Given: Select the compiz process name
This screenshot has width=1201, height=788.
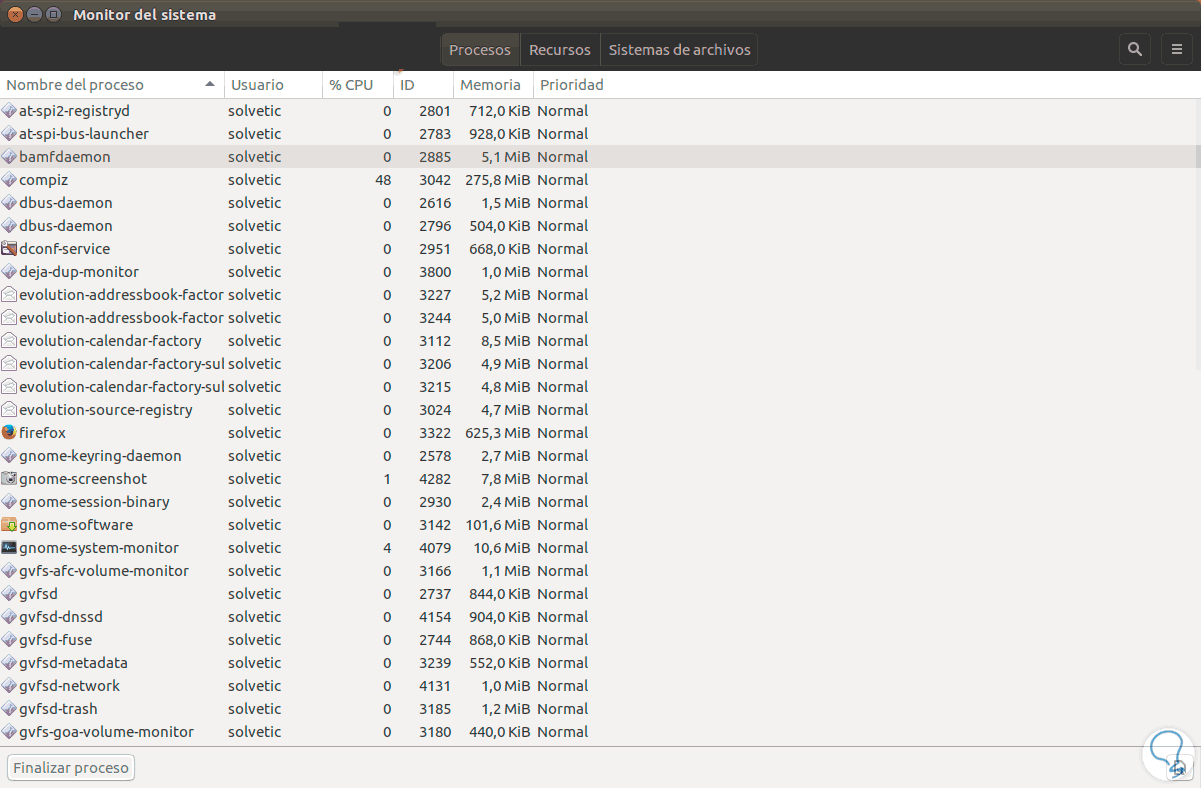Looking at the screenshot, I should click(44, 180).
